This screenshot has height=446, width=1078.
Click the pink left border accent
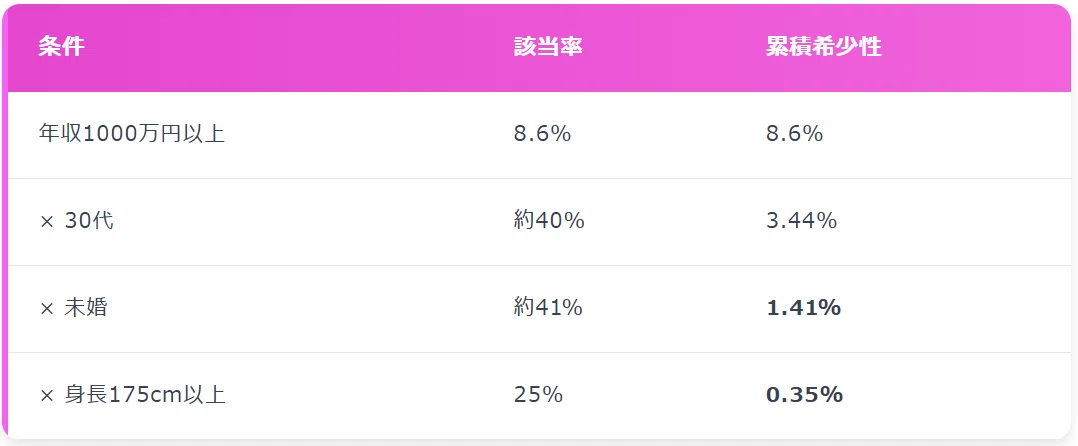[5, 221]
